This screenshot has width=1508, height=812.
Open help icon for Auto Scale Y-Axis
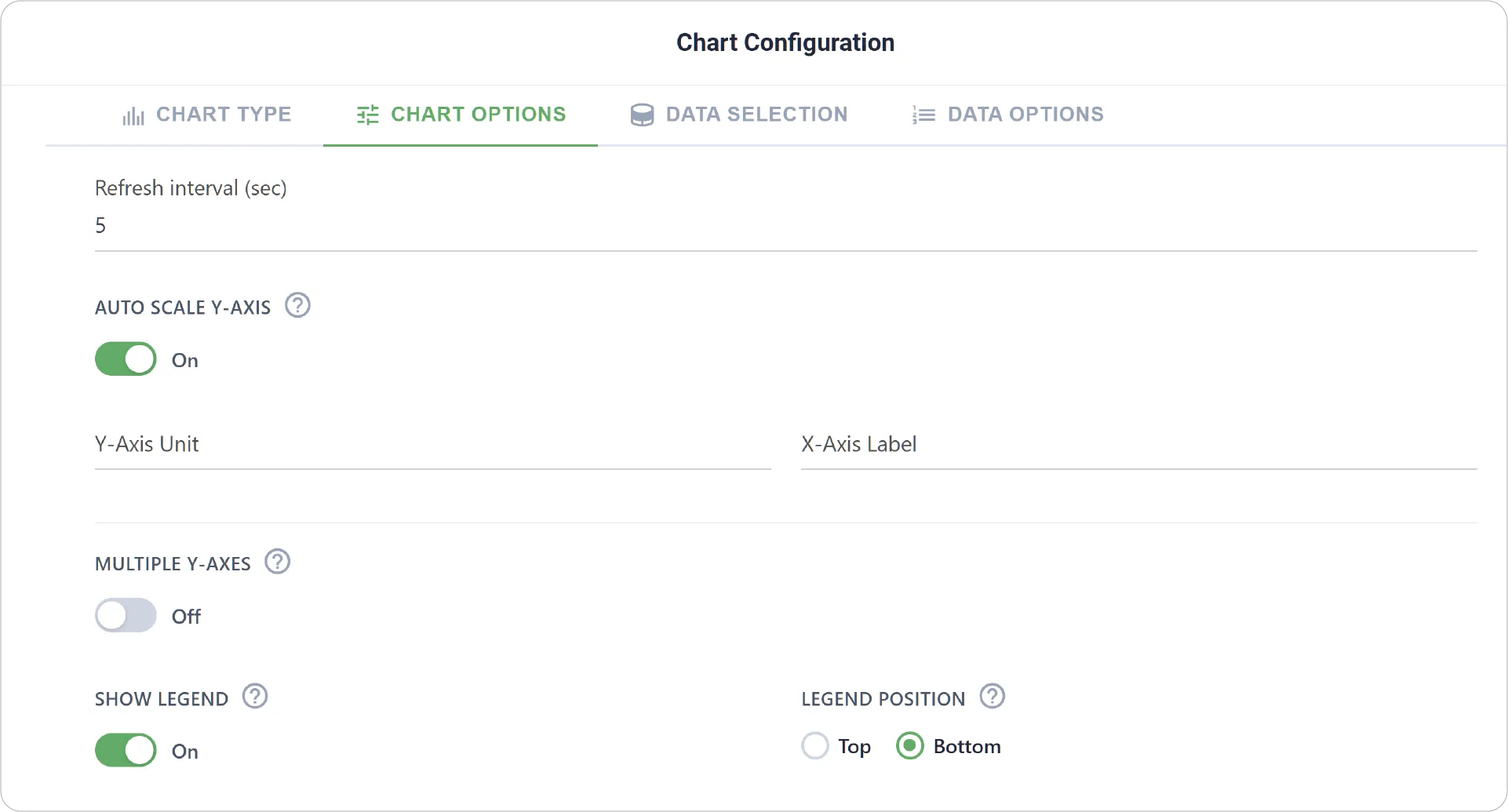point(297,305)
